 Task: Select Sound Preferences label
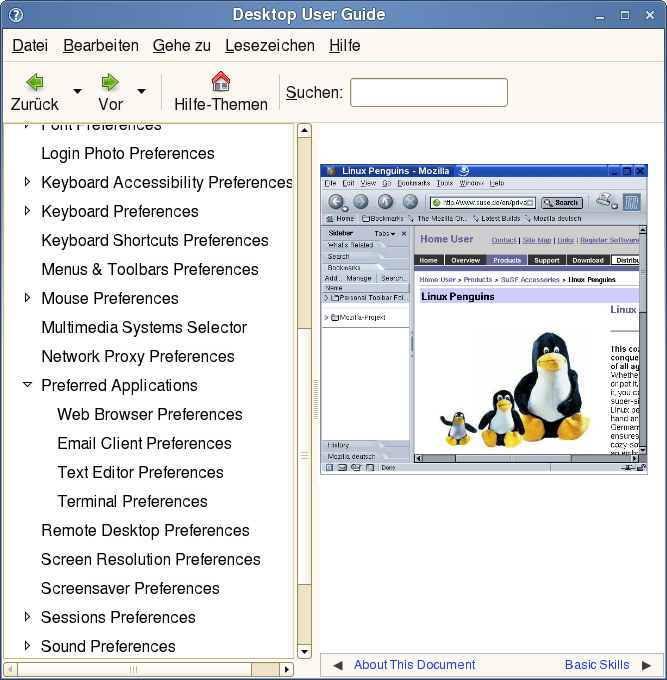(108, 647)
